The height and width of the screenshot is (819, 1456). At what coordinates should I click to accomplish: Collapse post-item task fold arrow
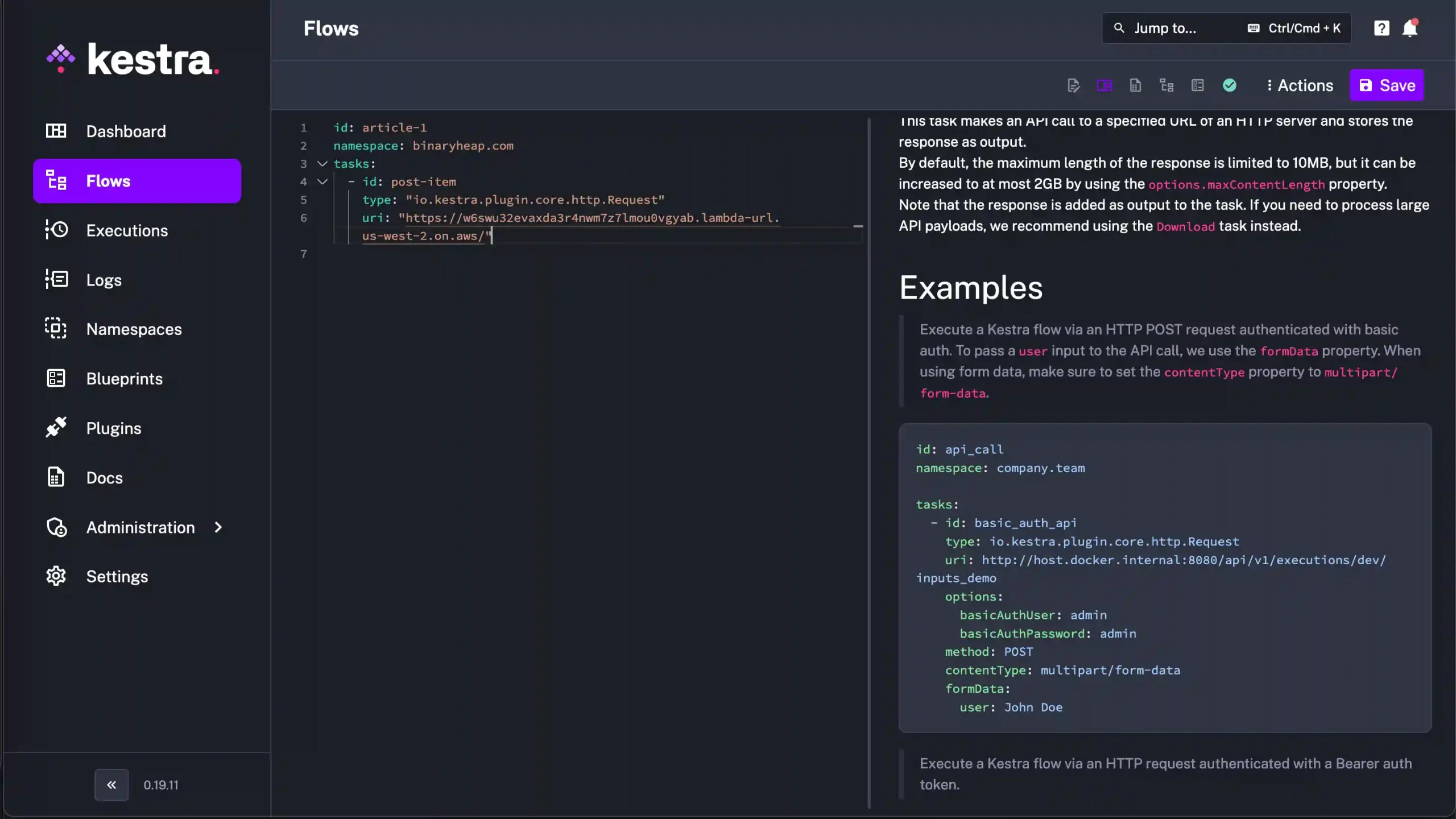pyautogui.click(x=322, y=182)
